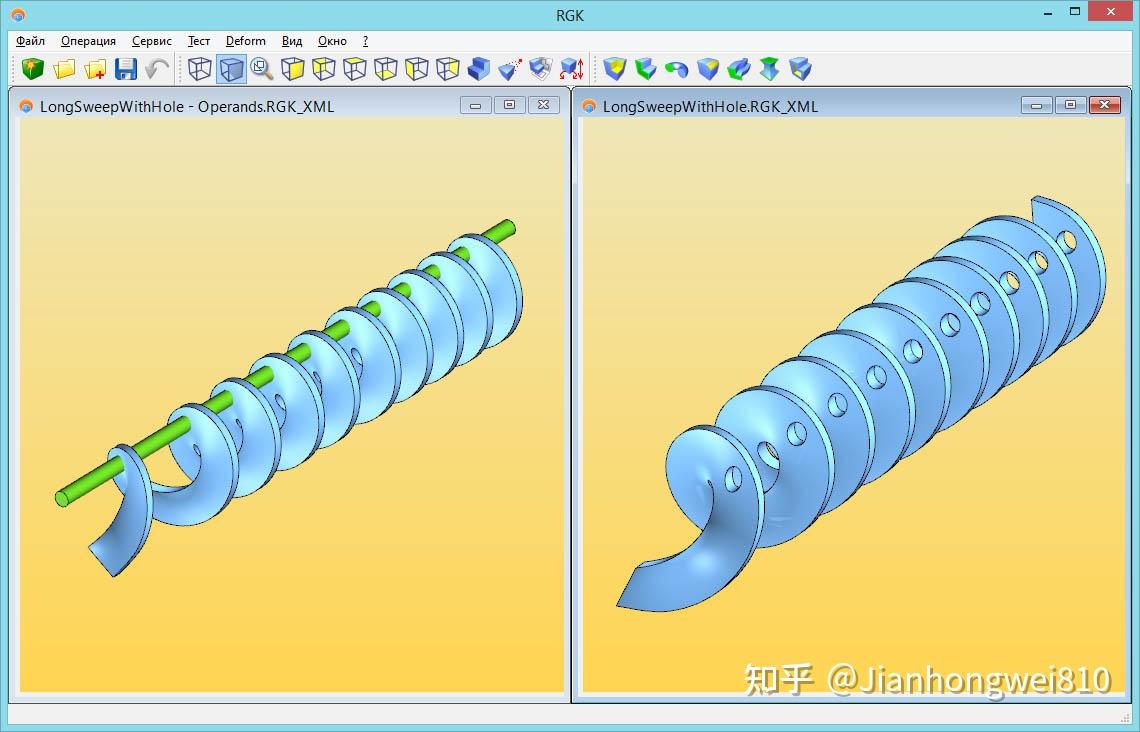Screen dimensions: 1140x732
Task: Open a file using the folder icon
Action: (63, 68)
